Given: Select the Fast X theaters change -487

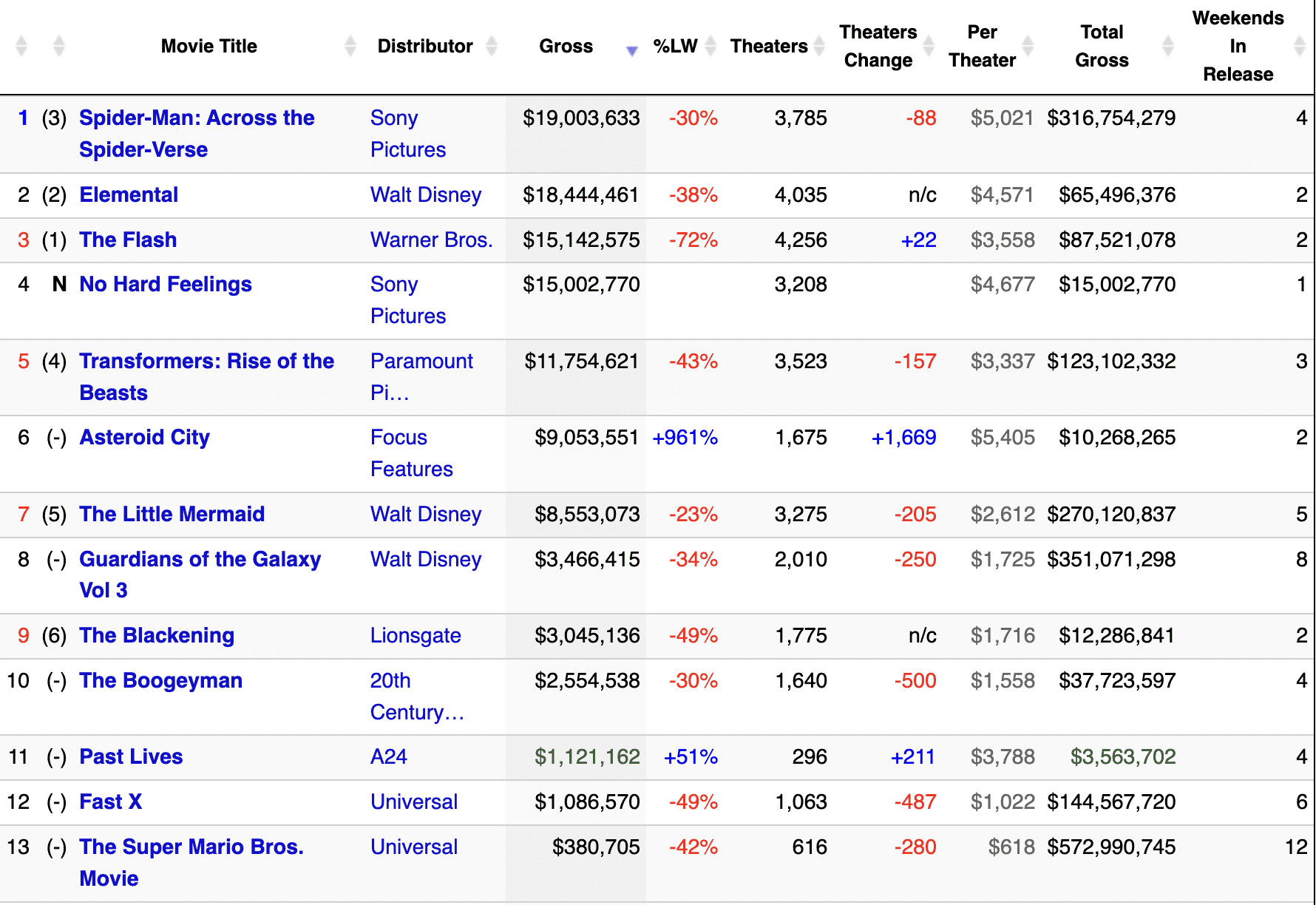Looking at the screenshot, I should tap(915, 801).
